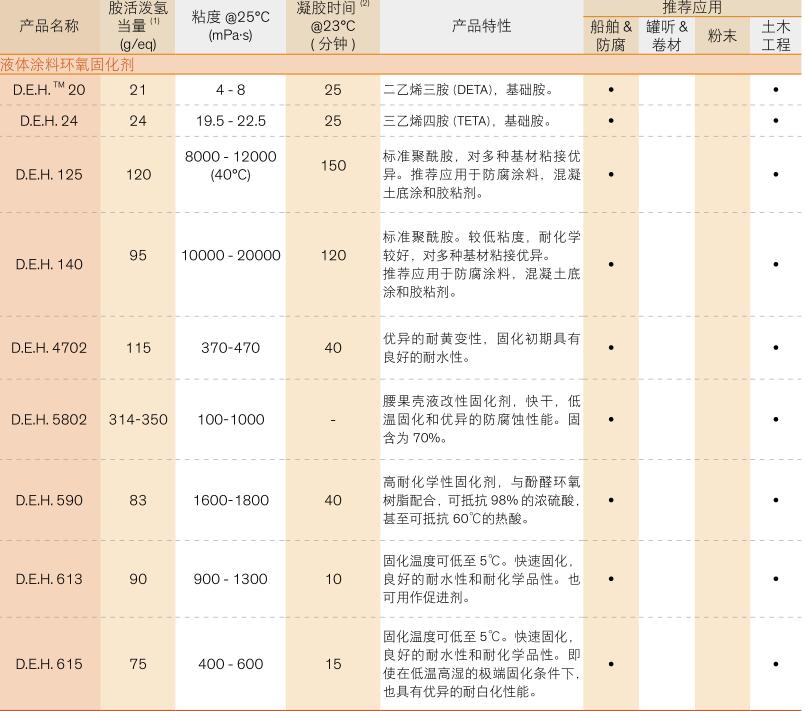Select the 高耐化学性固化剂 description
805x711 pixels.
pyautogui.click(x=482, y=500)
